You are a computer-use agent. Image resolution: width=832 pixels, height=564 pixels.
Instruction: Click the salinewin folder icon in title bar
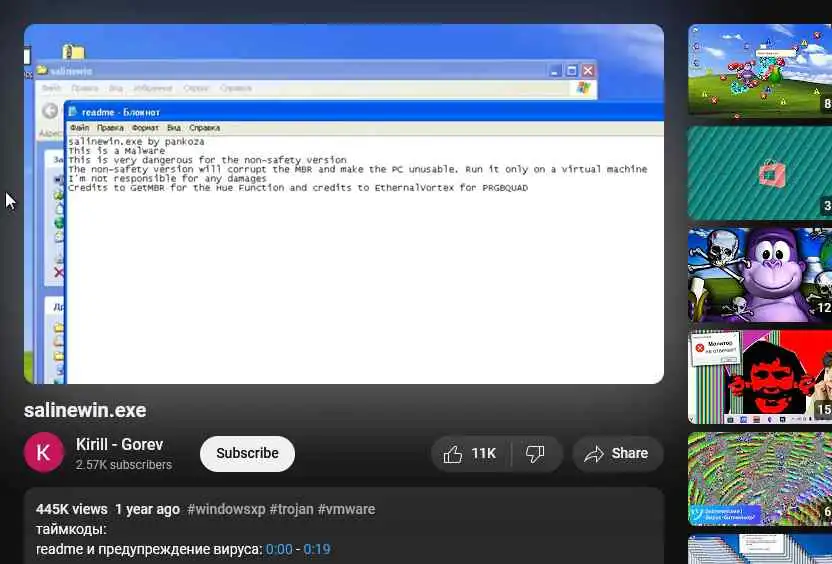42,70
